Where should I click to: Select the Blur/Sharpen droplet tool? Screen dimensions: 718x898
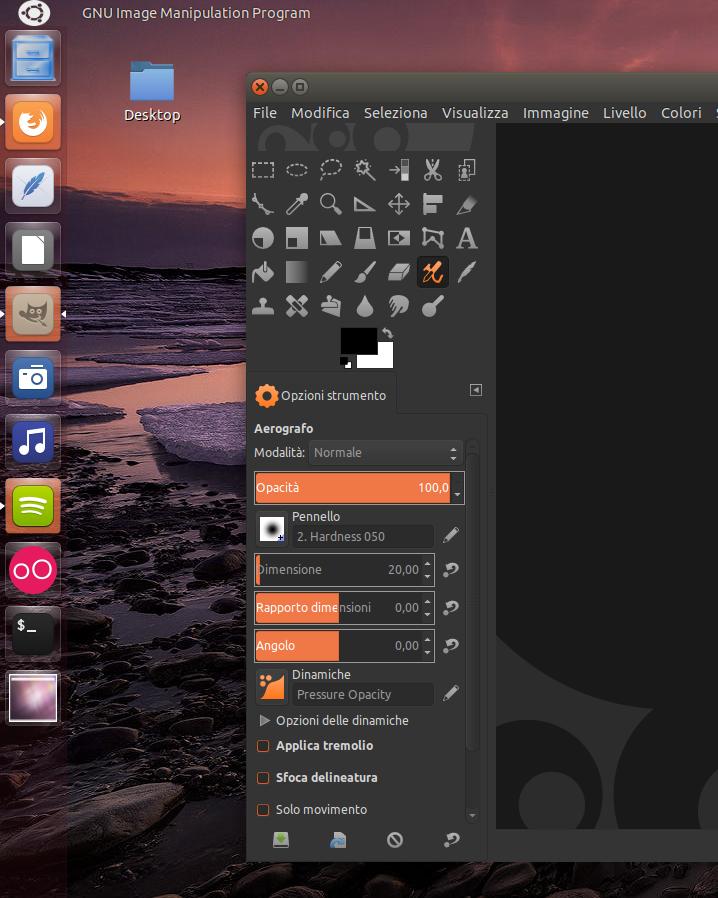point(365,306)
